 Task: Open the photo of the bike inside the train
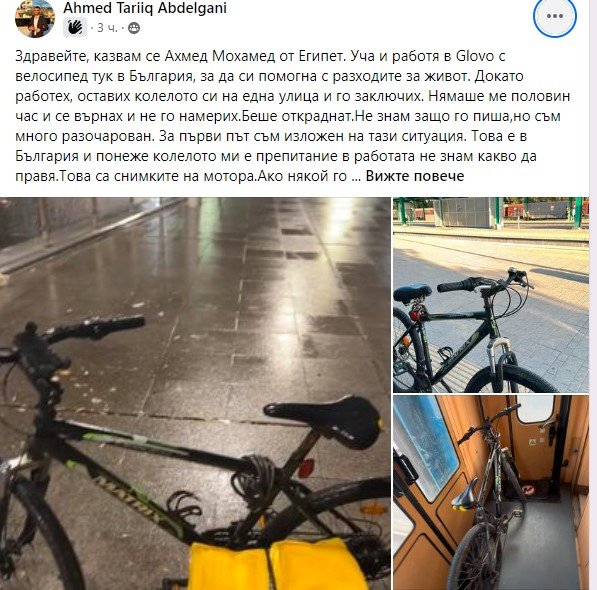tap(491, 493)
